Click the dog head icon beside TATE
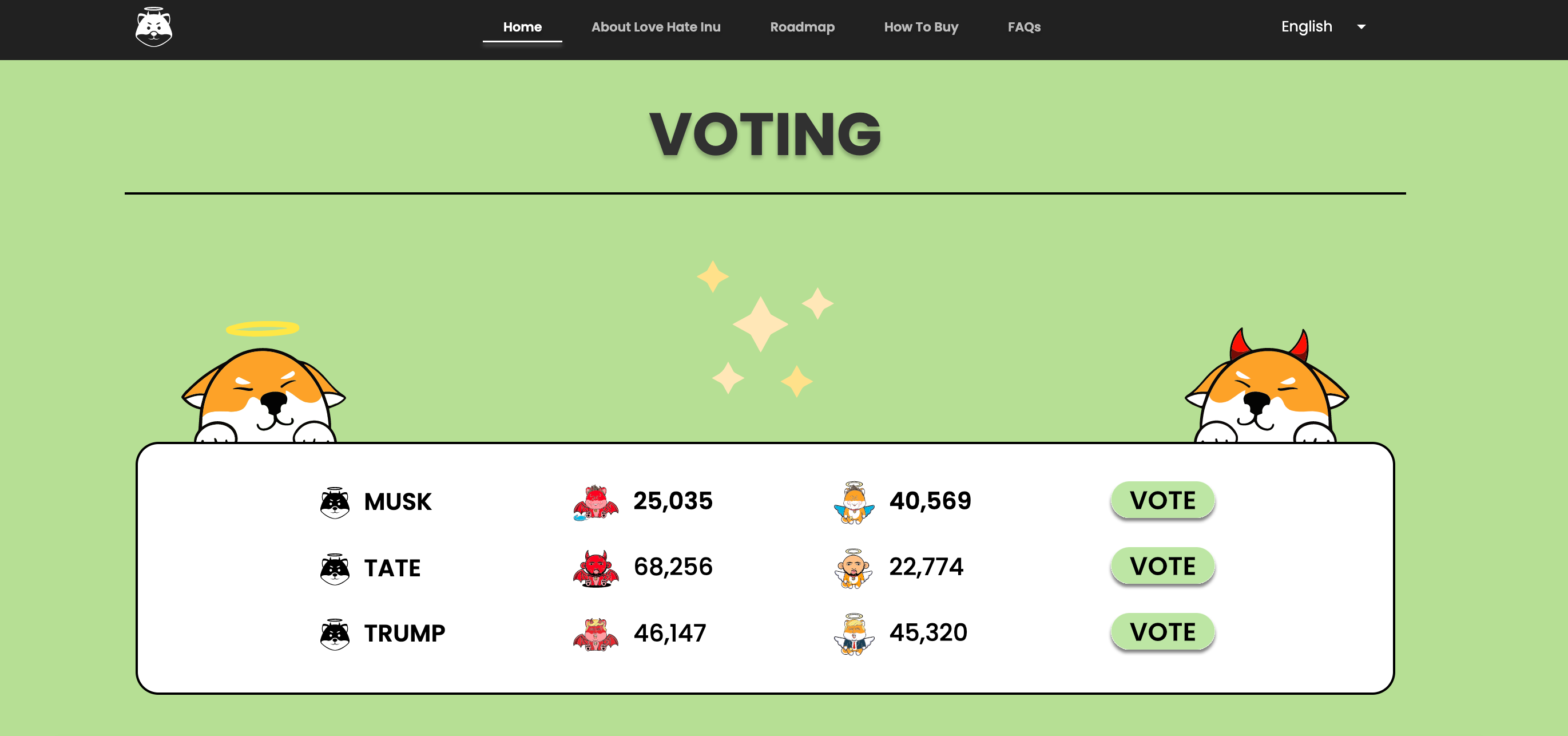This screenshot has height=736, width=1568. (335, 568)
